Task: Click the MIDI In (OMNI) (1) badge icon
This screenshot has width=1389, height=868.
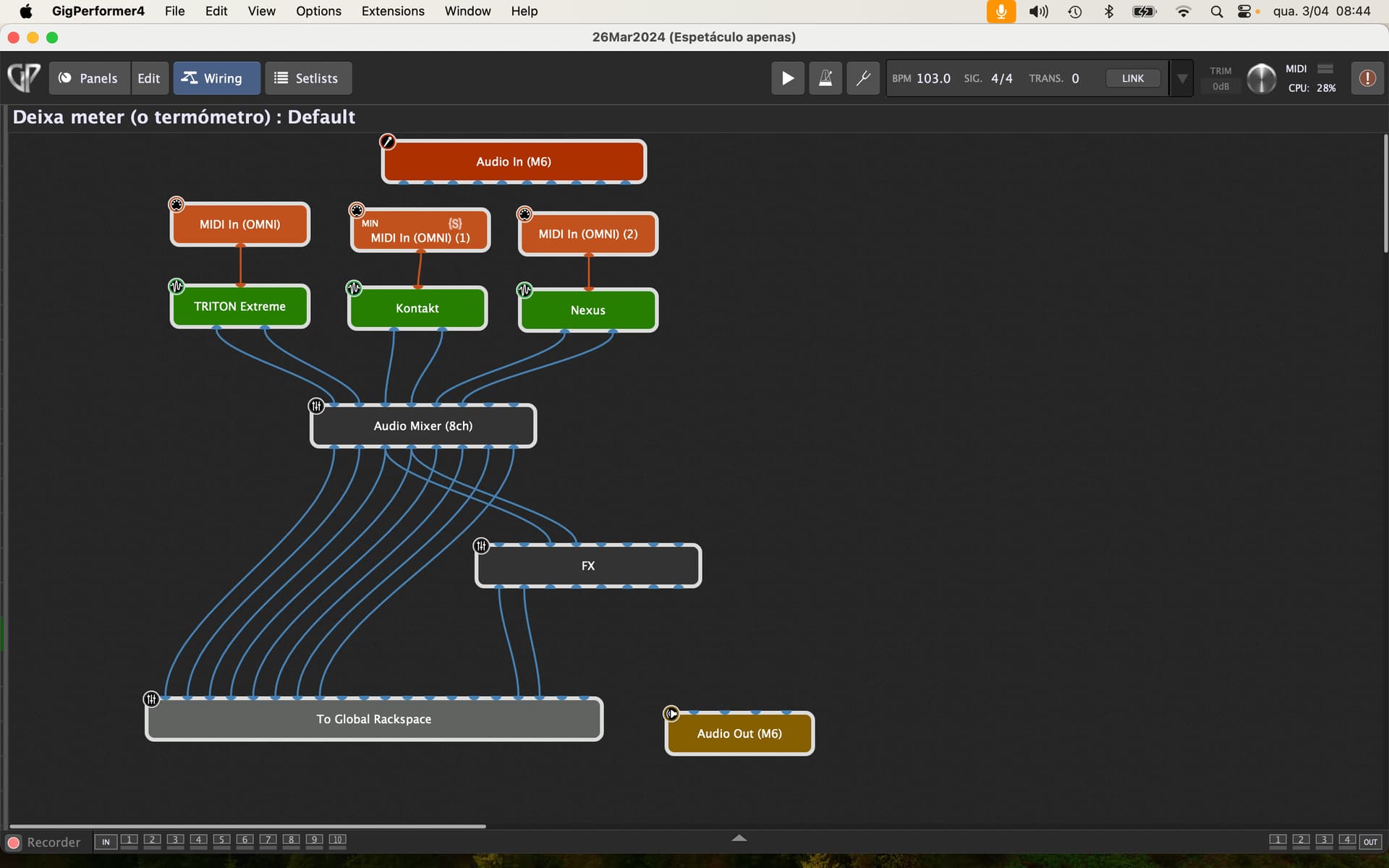Action: 357,210
